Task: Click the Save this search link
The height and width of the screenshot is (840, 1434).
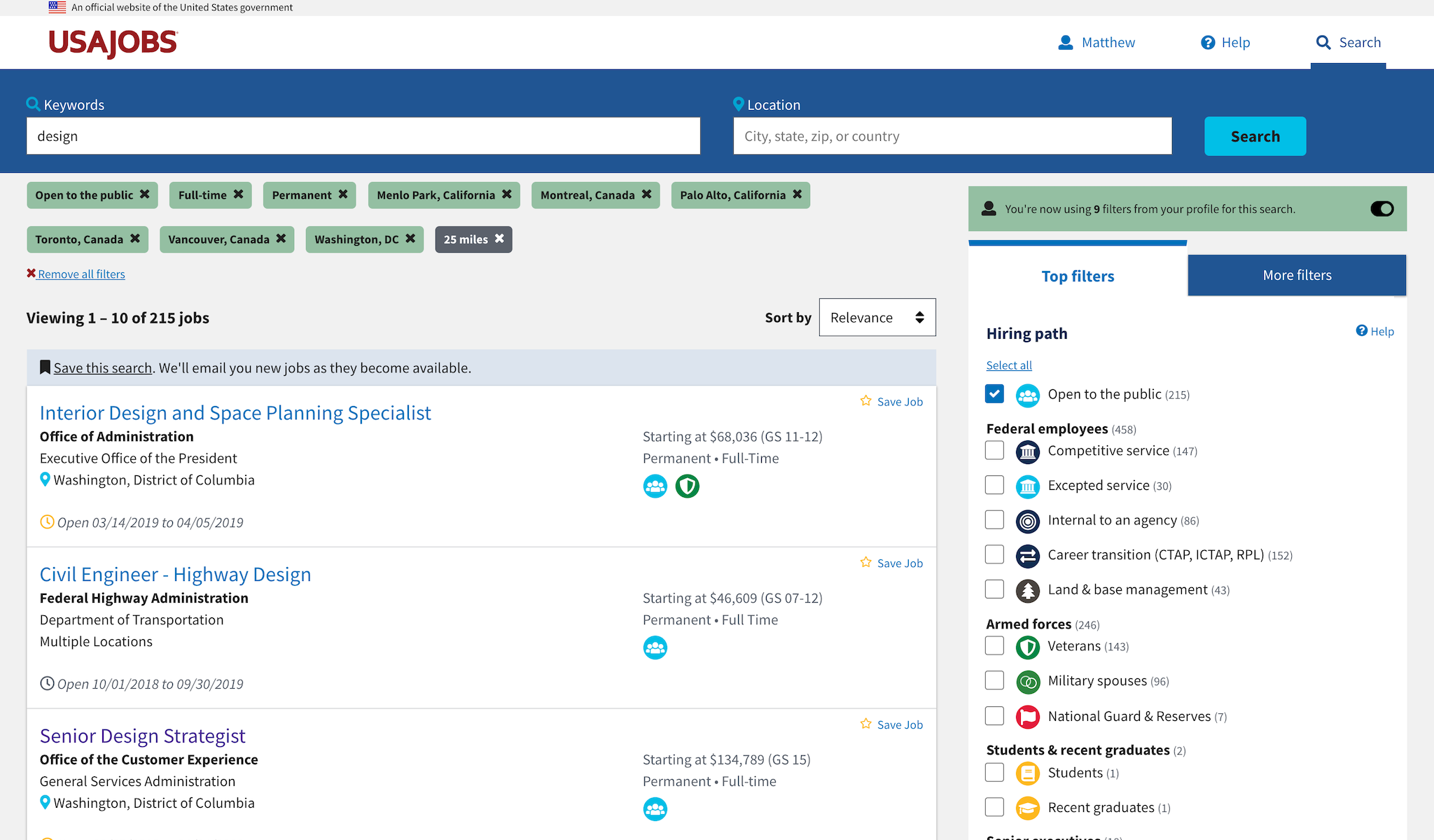Action: tap(103, 367)
